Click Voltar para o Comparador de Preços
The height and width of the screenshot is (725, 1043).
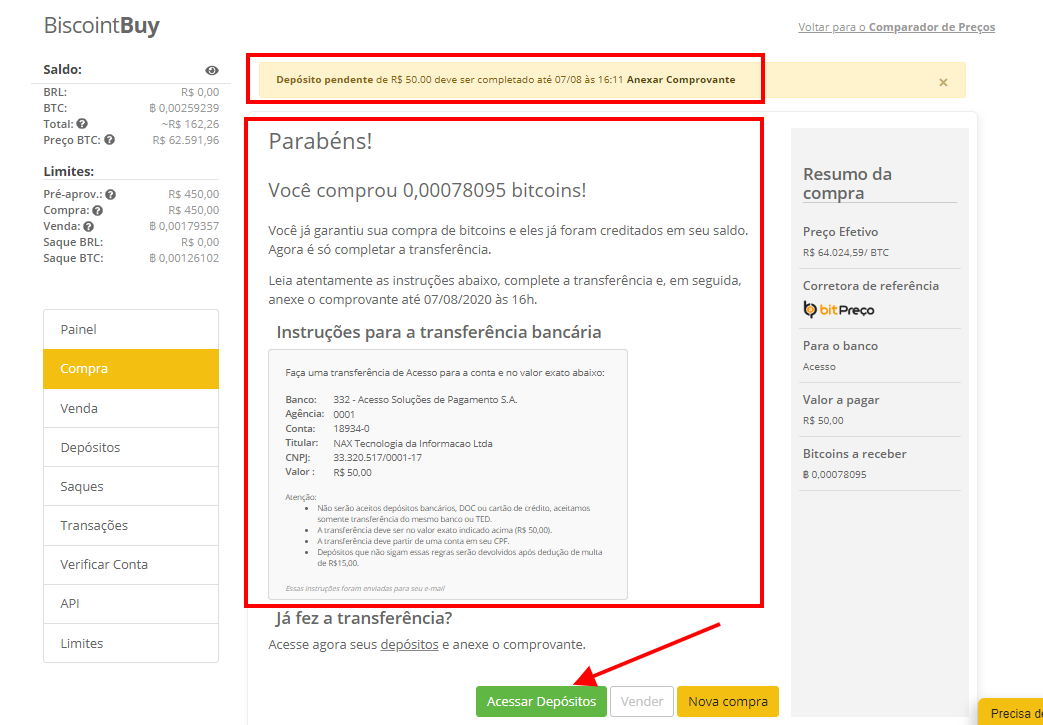click(897, 27)
